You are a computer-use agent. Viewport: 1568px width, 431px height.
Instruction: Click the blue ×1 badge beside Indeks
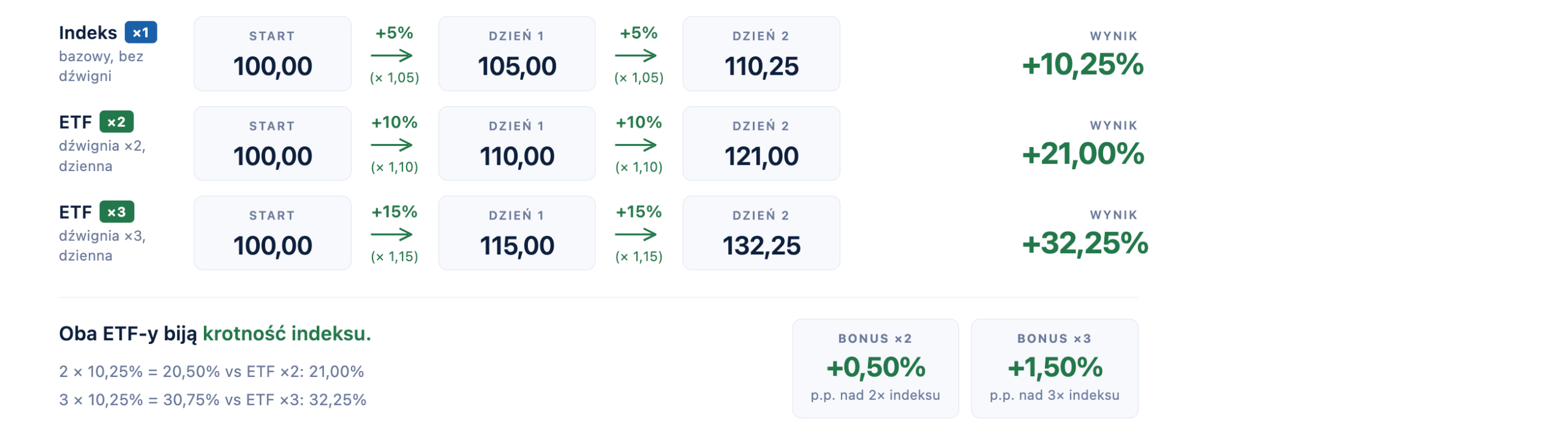coord(141,32)
